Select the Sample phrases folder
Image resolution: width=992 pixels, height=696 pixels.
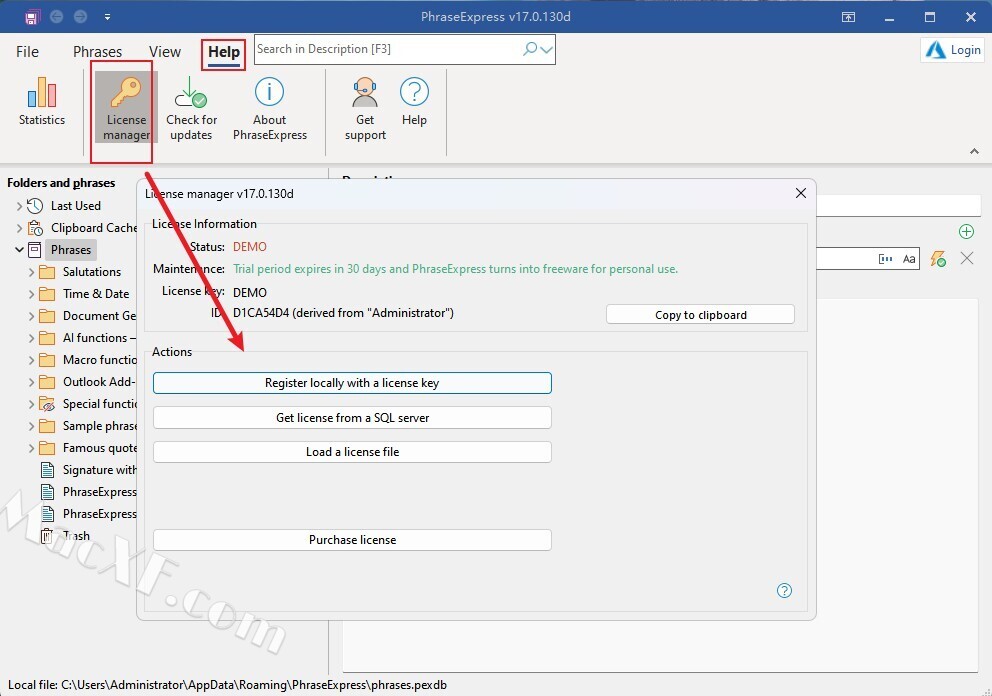(x=99, y=426)
